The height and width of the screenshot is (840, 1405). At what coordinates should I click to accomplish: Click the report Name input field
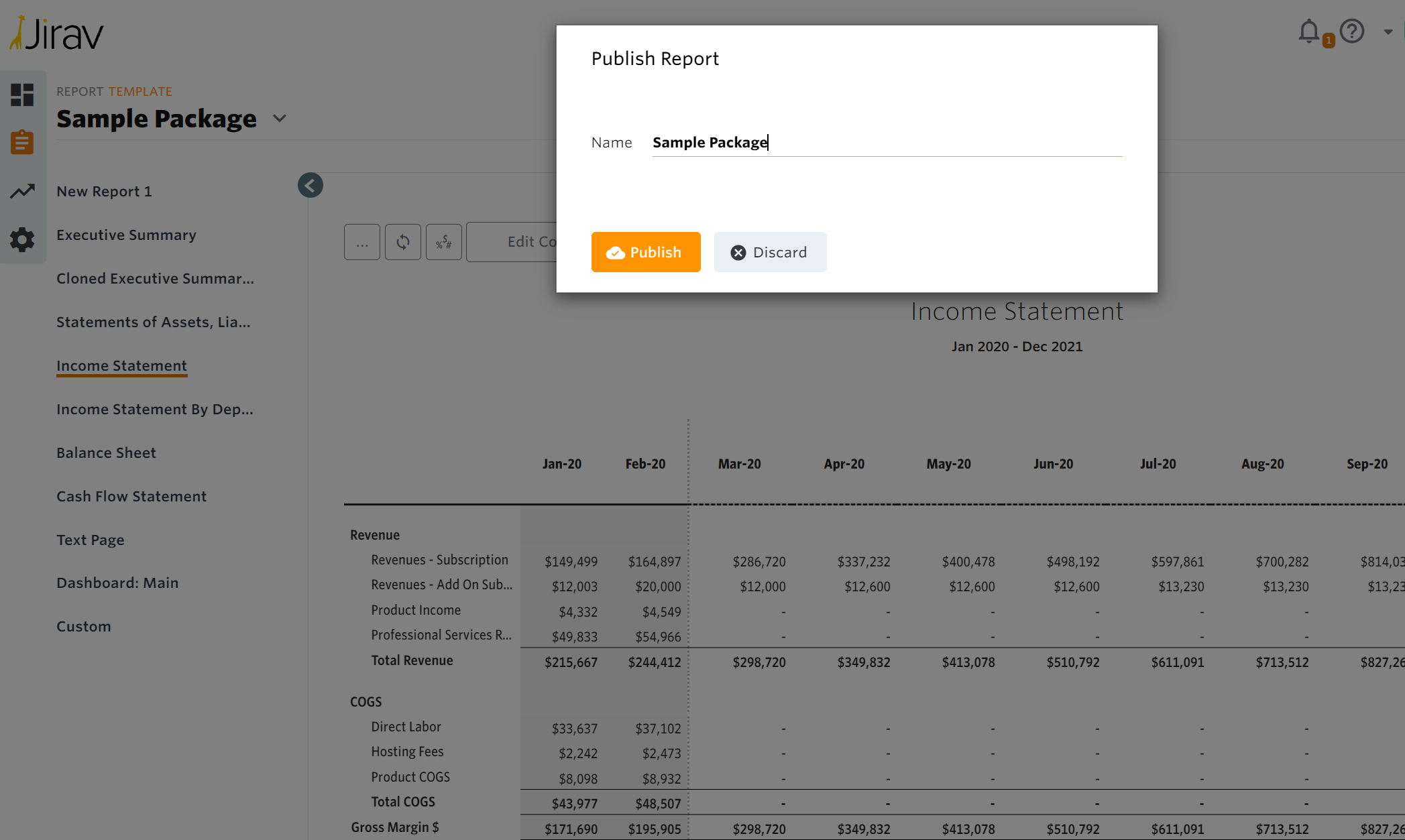[885, 142]
